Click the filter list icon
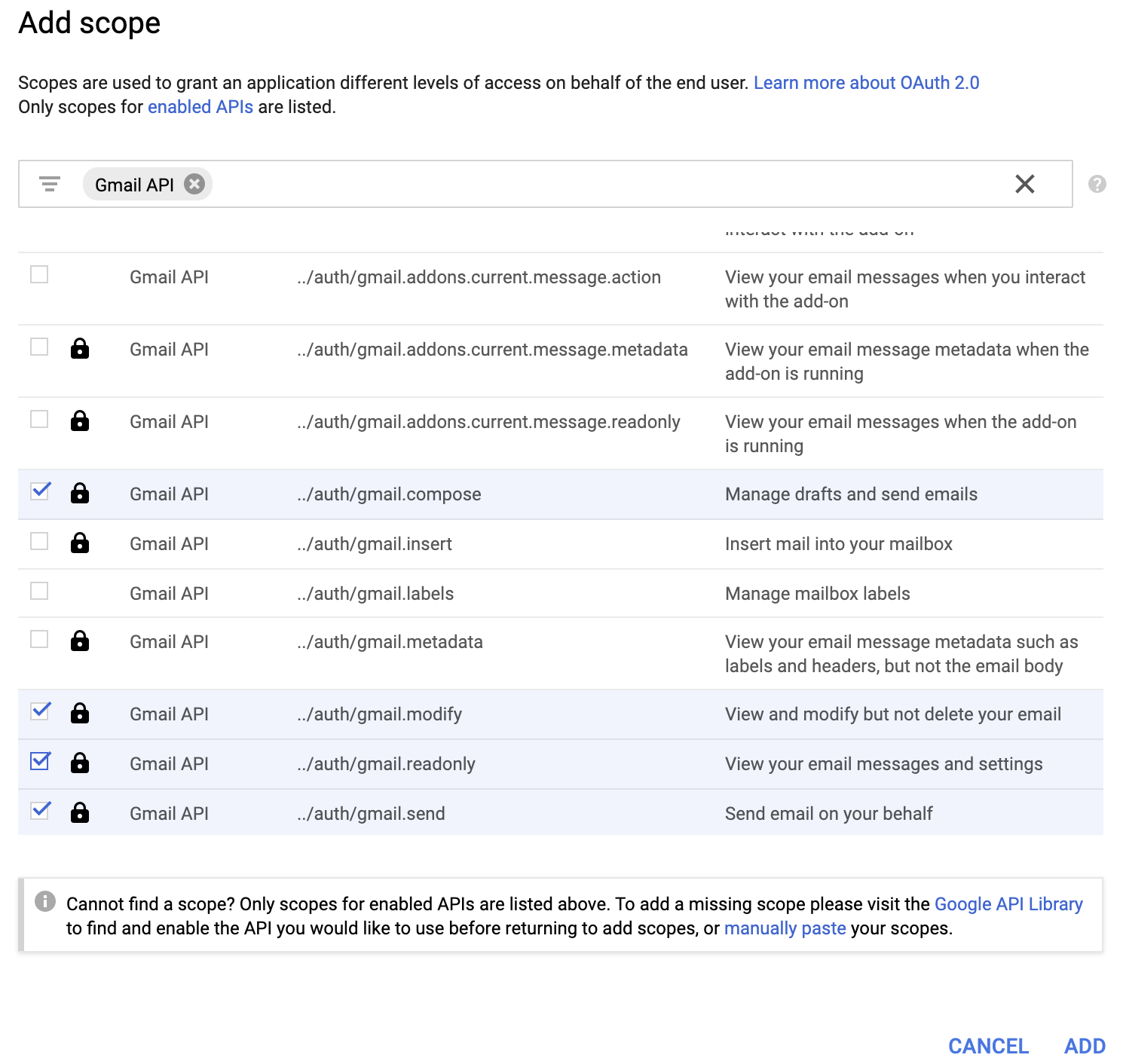The image size is (1123, 1064). tap(50, 184)
